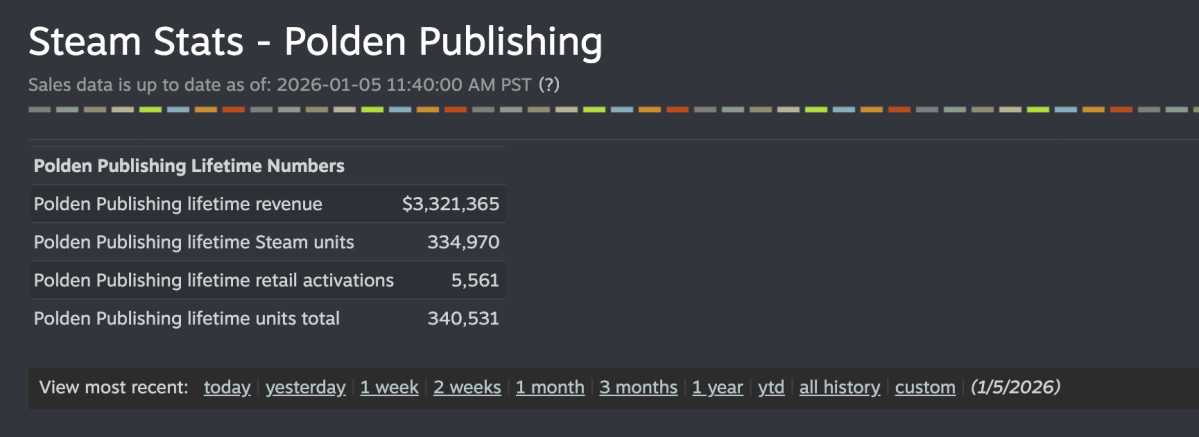This screenshot has height=437, width=1199.
Task: Click the lifetime retail activations label
Action: [213, 280]
